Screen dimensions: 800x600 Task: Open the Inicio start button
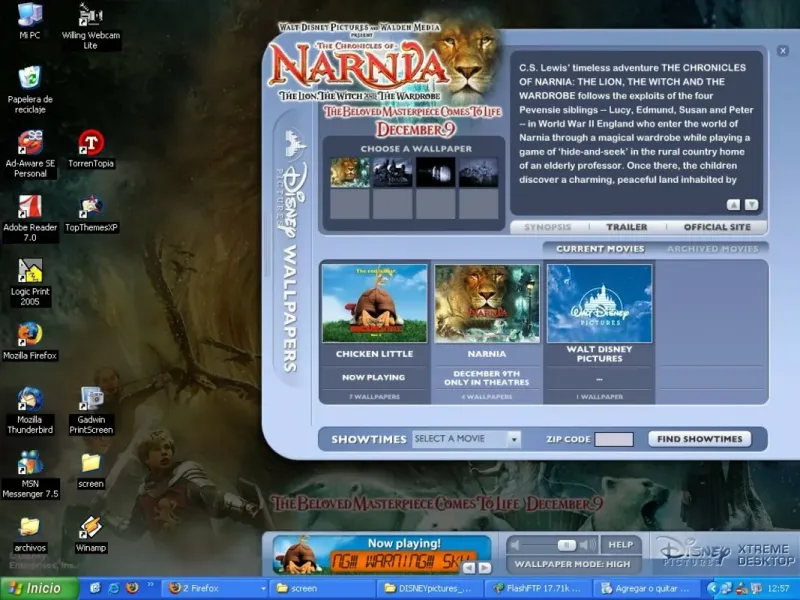click(x=39, y=588)
